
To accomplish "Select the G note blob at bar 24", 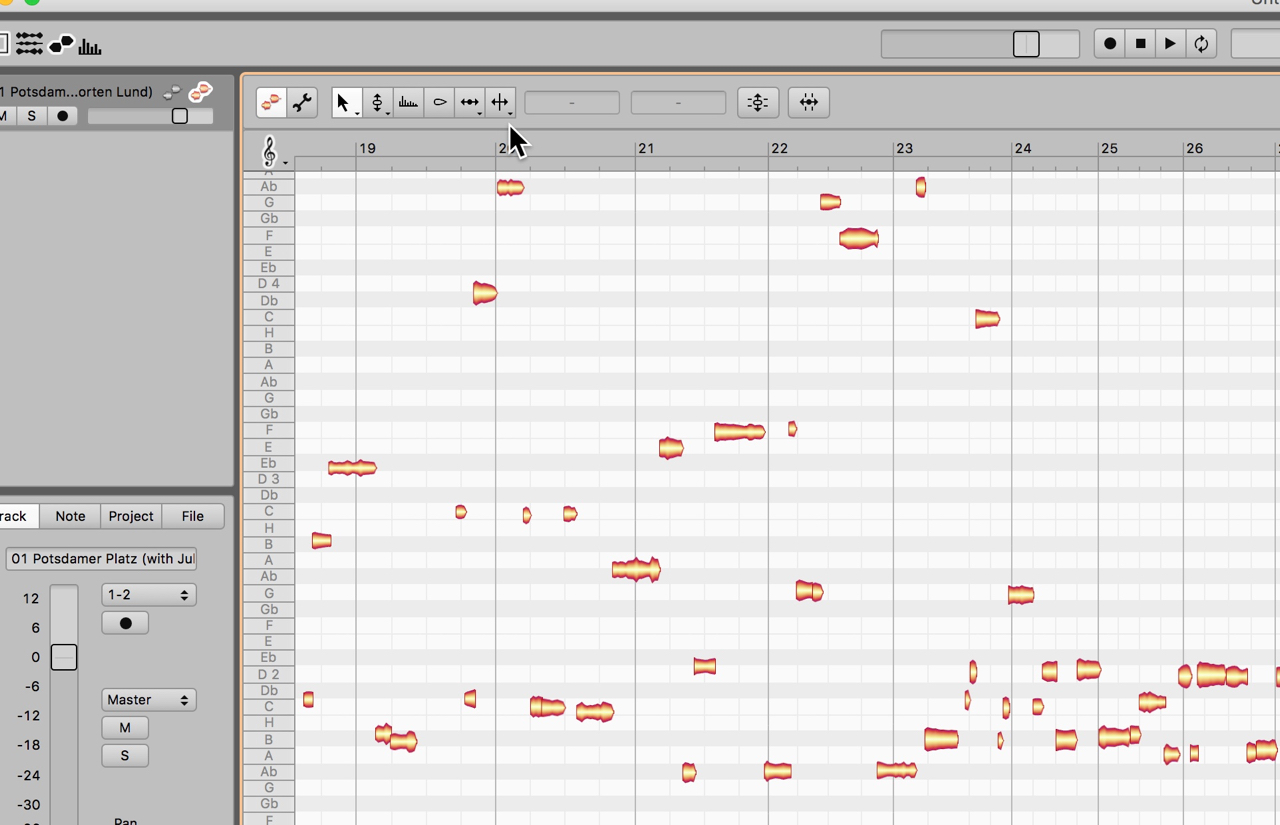I will [x=1021, y=595].
